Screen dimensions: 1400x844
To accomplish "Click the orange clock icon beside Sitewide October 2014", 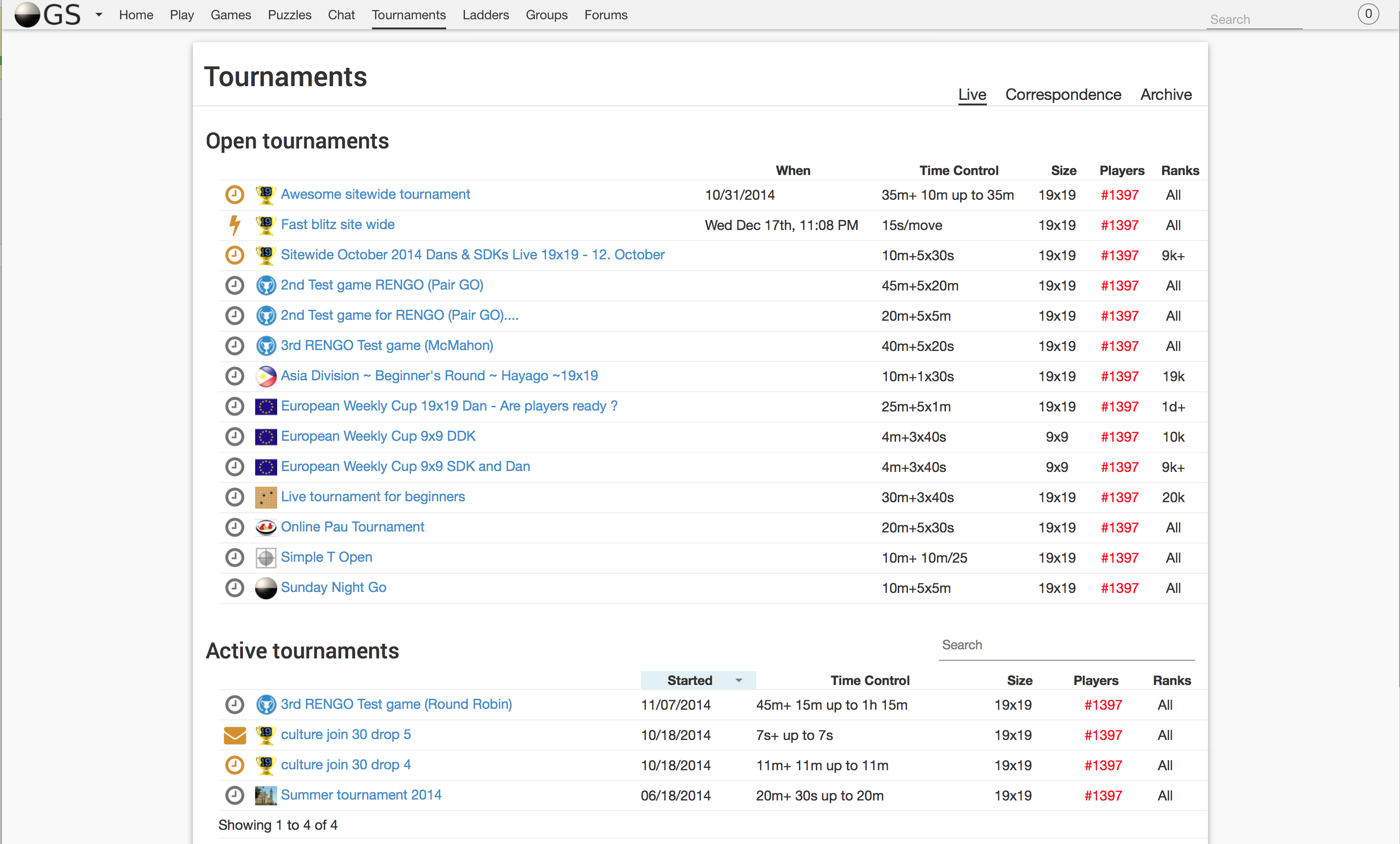I will point(234,255).
